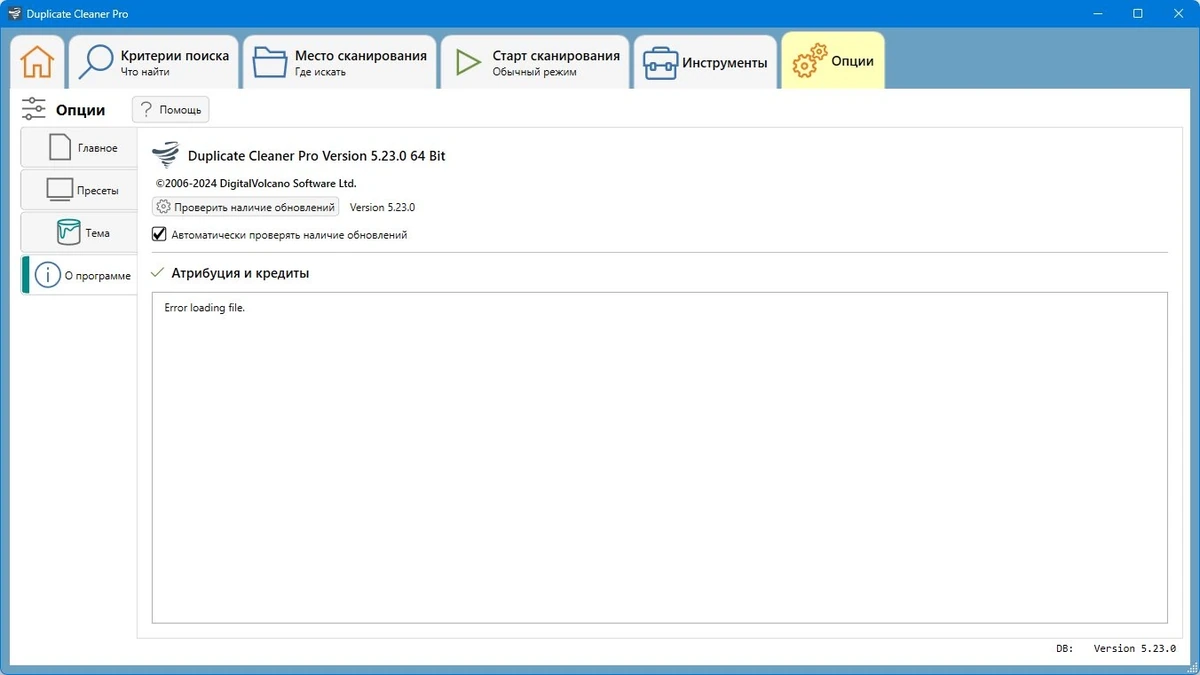Open the Тема options section
Image resolution: width=1200 pixels, height=675 pixels.
click(79, 232)
